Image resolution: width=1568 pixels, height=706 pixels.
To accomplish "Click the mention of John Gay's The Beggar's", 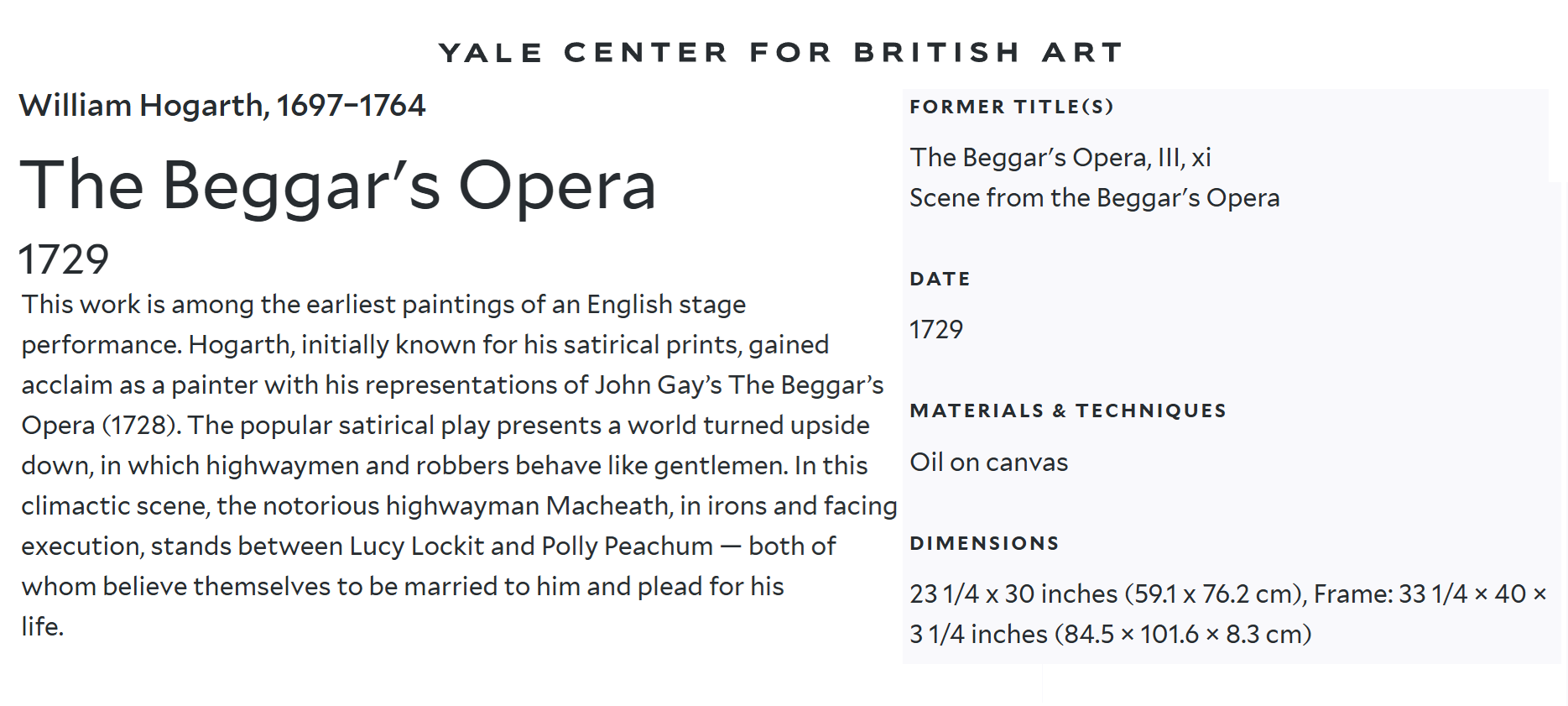I will point(739,385).
